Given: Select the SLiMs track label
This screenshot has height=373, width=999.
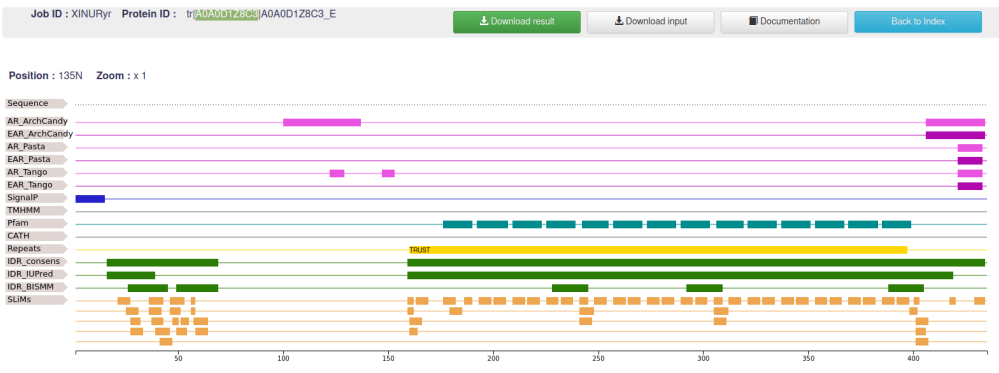Looking at the screenshot, I should [x=36, y=300].
